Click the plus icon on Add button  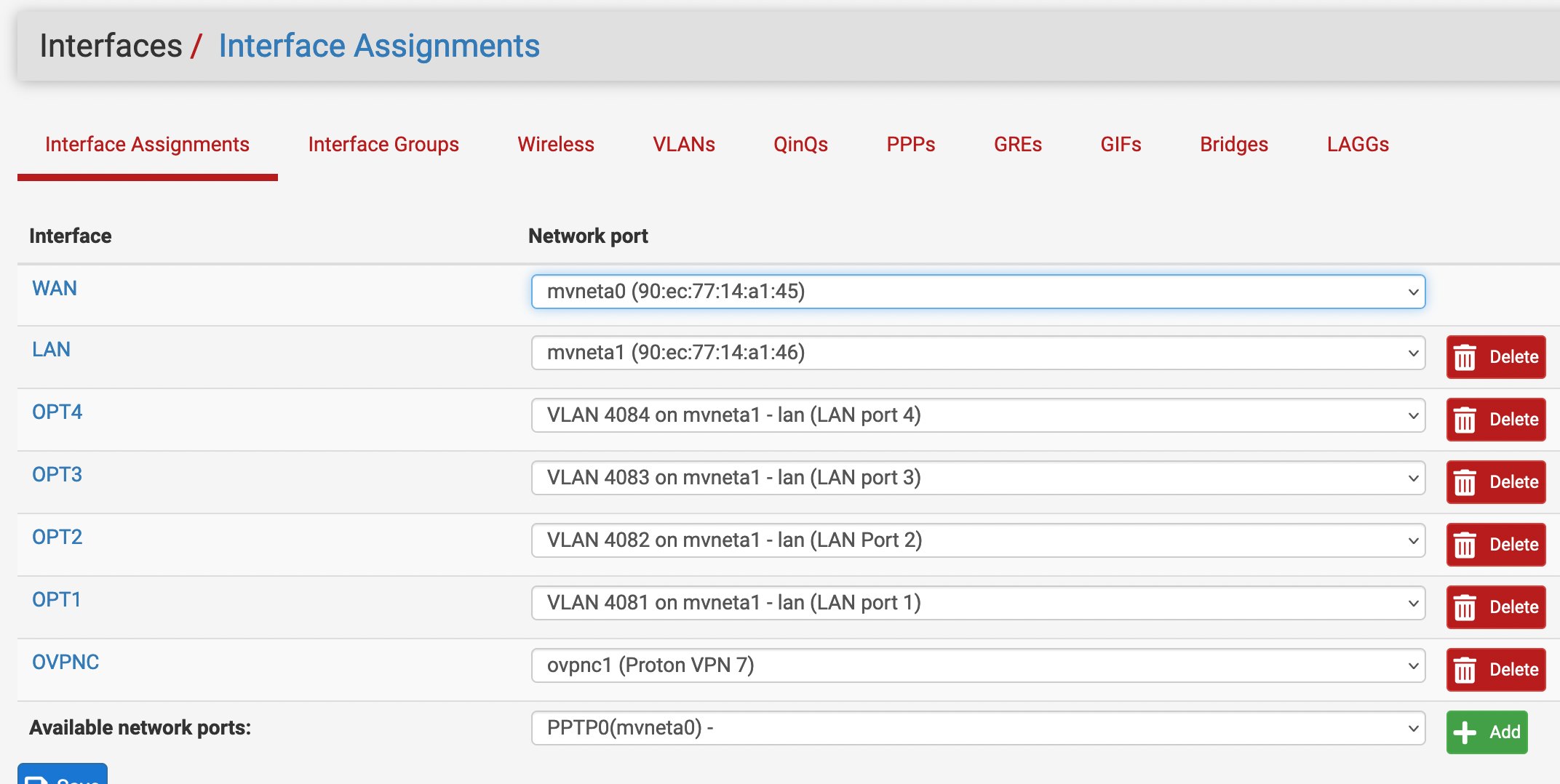click(x=1465, y=732)
